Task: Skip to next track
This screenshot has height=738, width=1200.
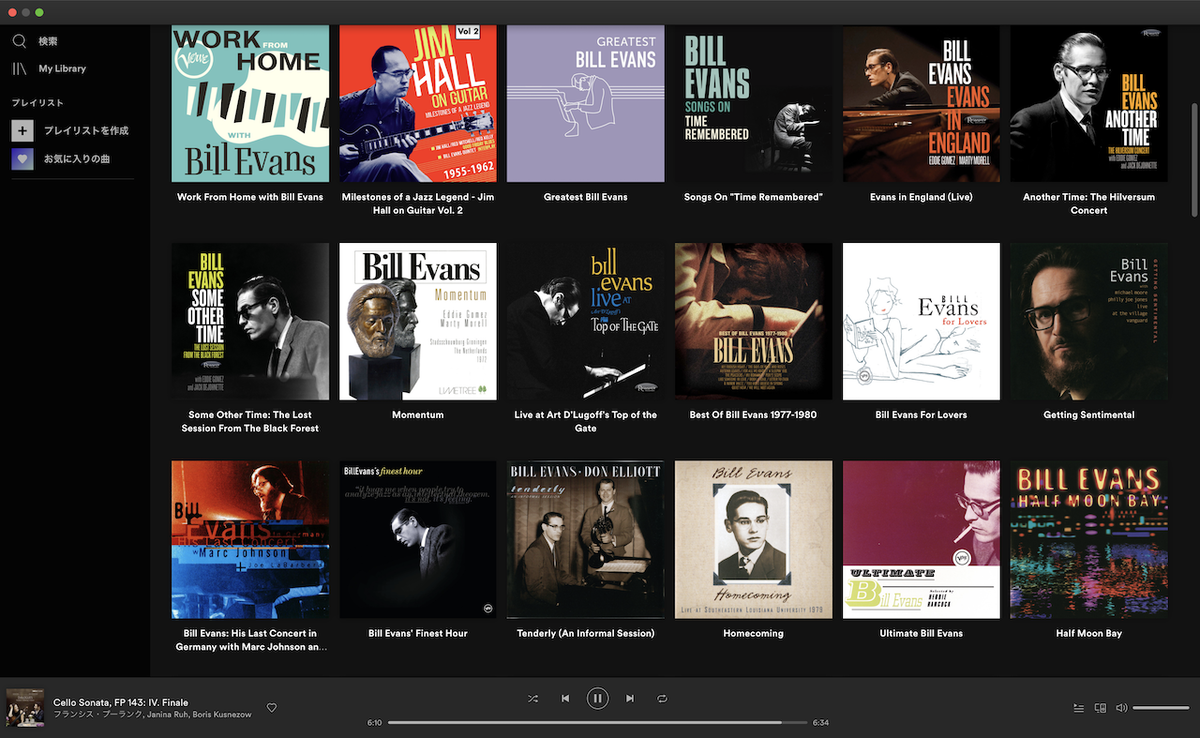Action: [x=629, y=698]
